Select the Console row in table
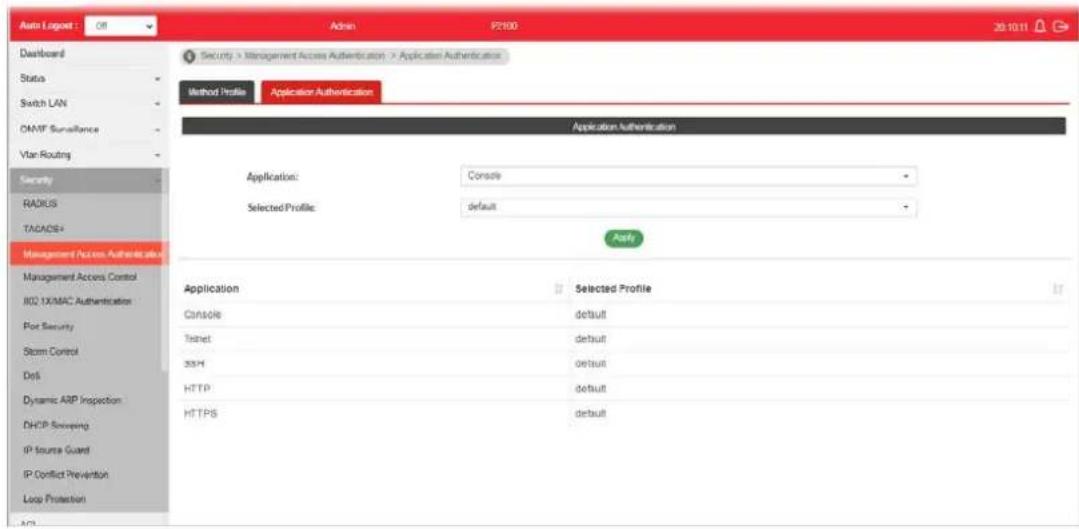 coord(623,315)
